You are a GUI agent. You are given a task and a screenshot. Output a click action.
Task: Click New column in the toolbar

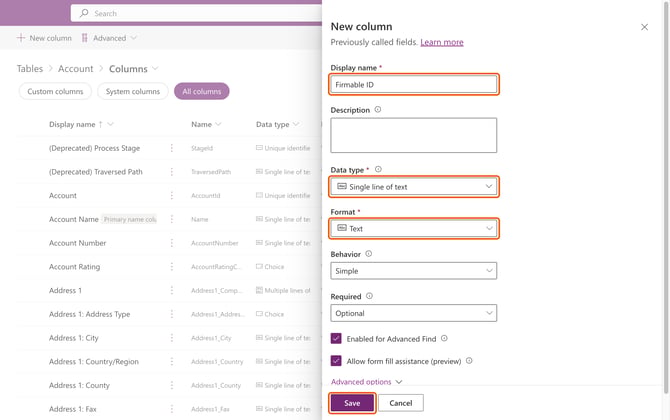point(44,38)
